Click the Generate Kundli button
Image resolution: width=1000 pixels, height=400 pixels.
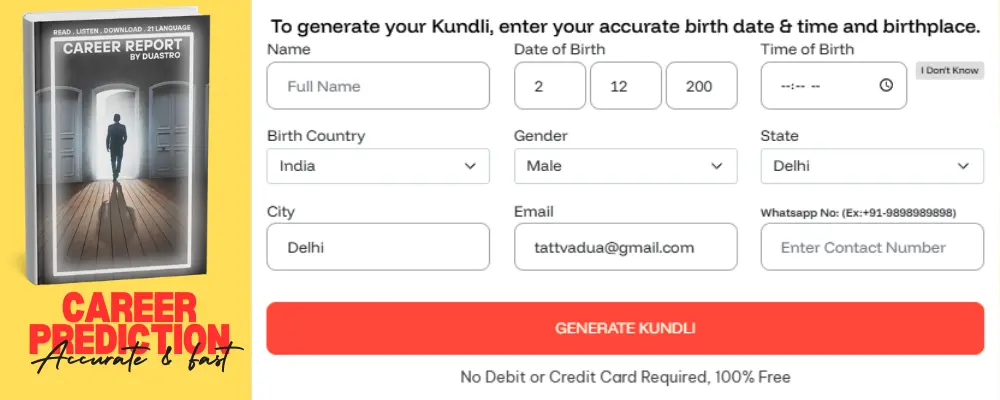pos(625,328)
